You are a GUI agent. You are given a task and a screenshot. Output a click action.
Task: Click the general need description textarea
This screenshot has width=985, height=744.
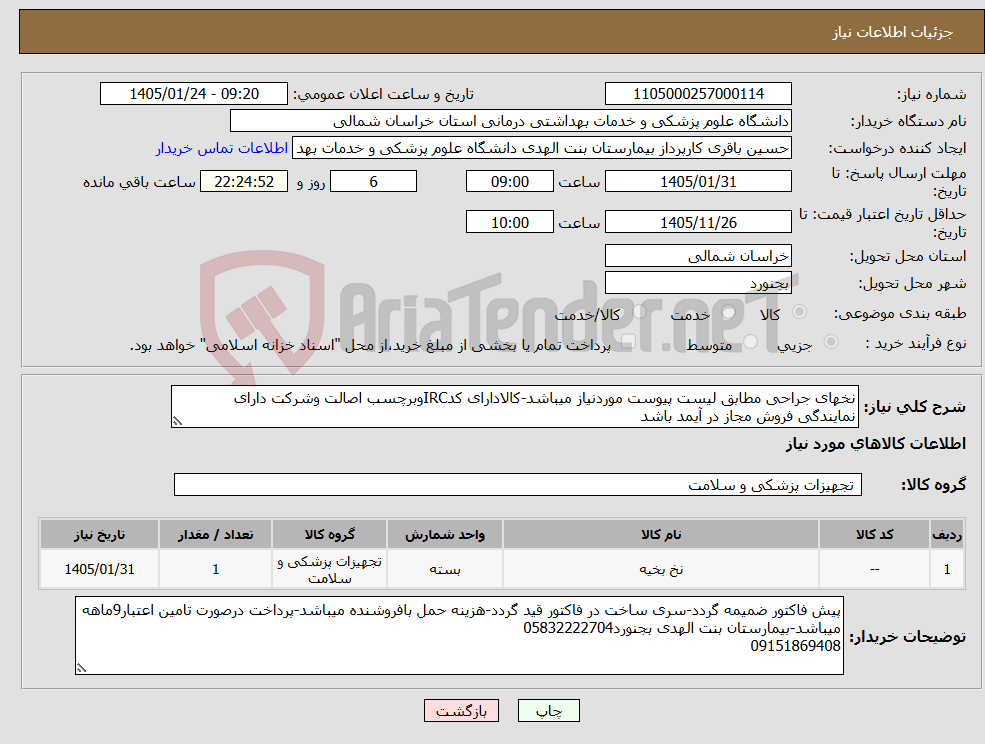(514, 407)
